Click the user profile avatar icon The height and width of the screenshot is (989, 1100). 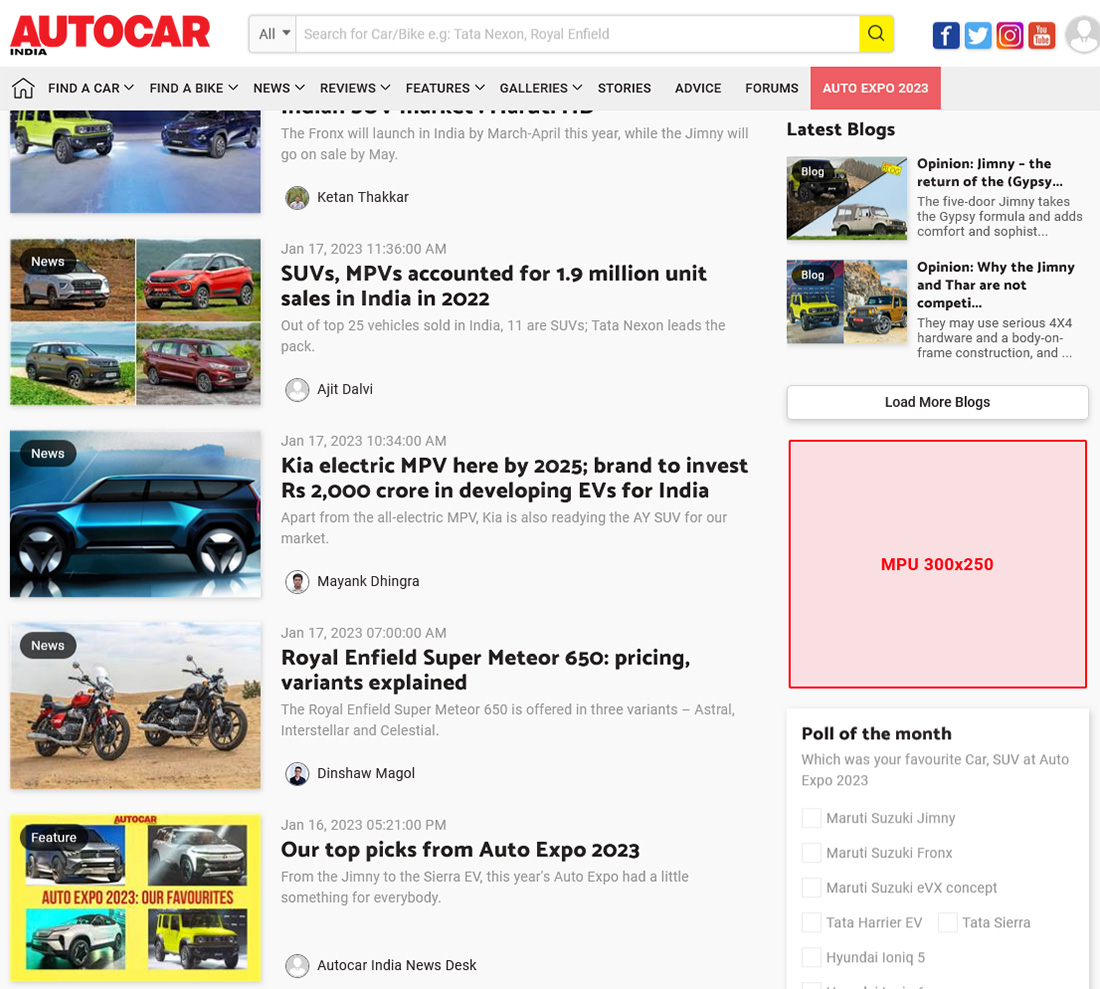click(1082, 34)
